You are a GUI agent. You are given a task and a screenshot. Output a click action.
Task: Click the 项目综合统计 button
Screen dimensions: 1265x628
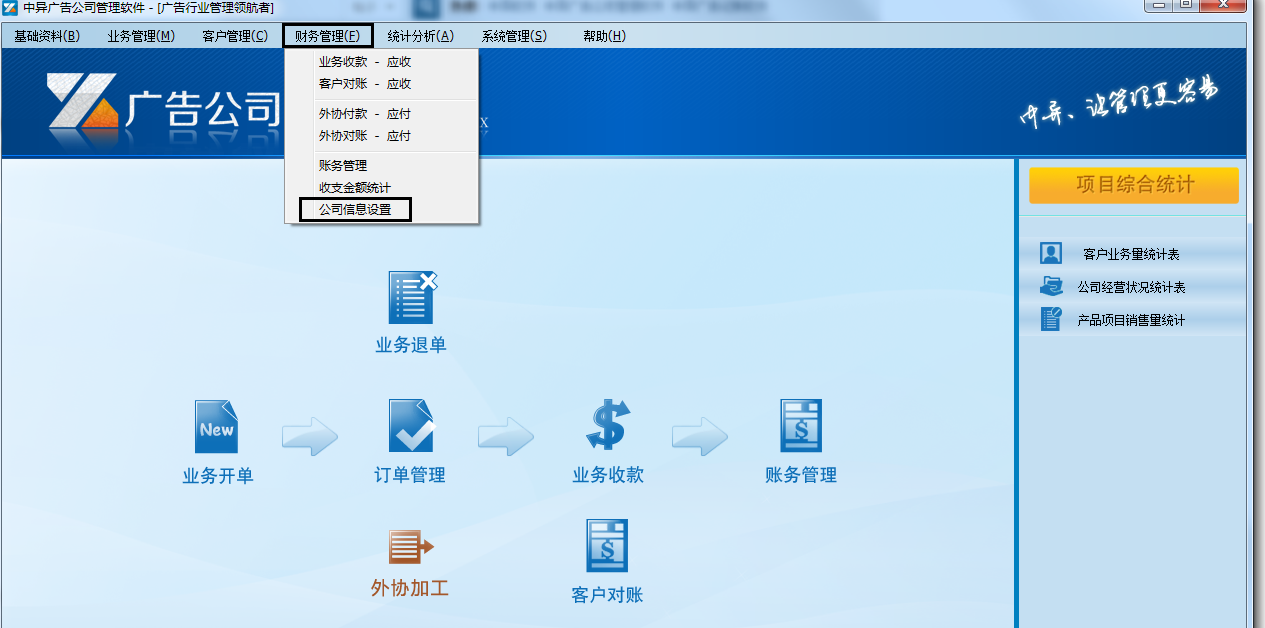1134,185
